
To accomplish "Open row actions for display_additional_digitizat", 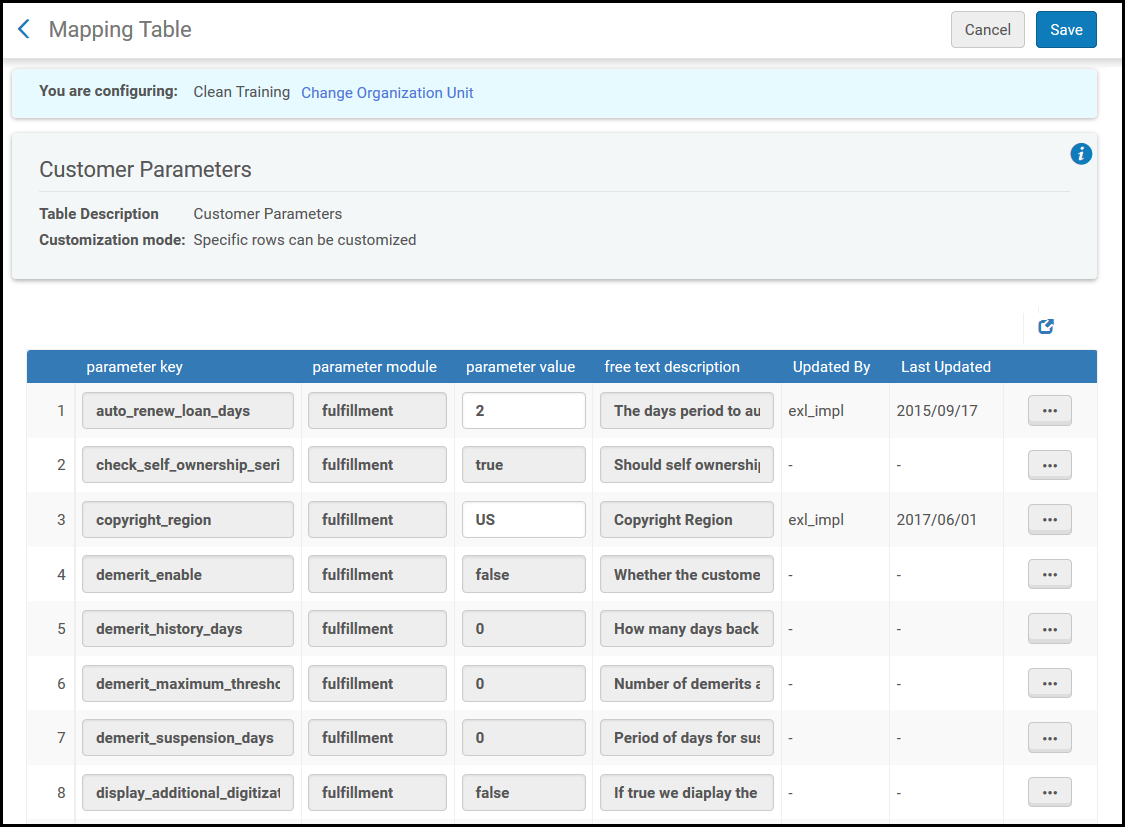I will pyautogui.click(x=1050, y=792).
